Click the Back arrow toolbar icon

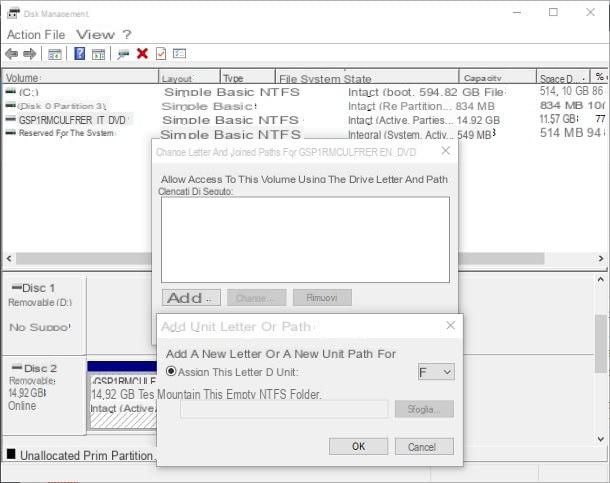click(x=12, y=53)
